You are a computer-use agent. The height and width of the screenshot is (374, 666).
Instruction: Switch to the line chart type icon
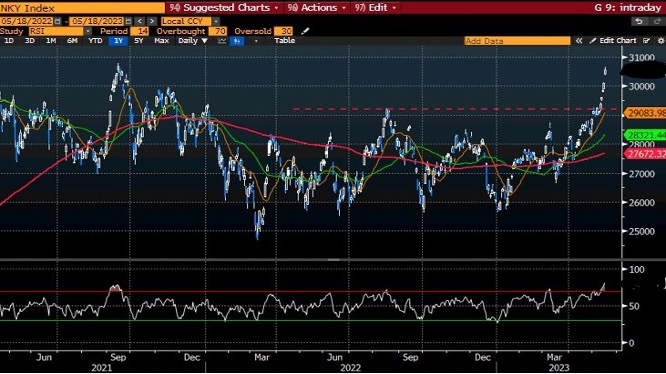coord(222,41)
